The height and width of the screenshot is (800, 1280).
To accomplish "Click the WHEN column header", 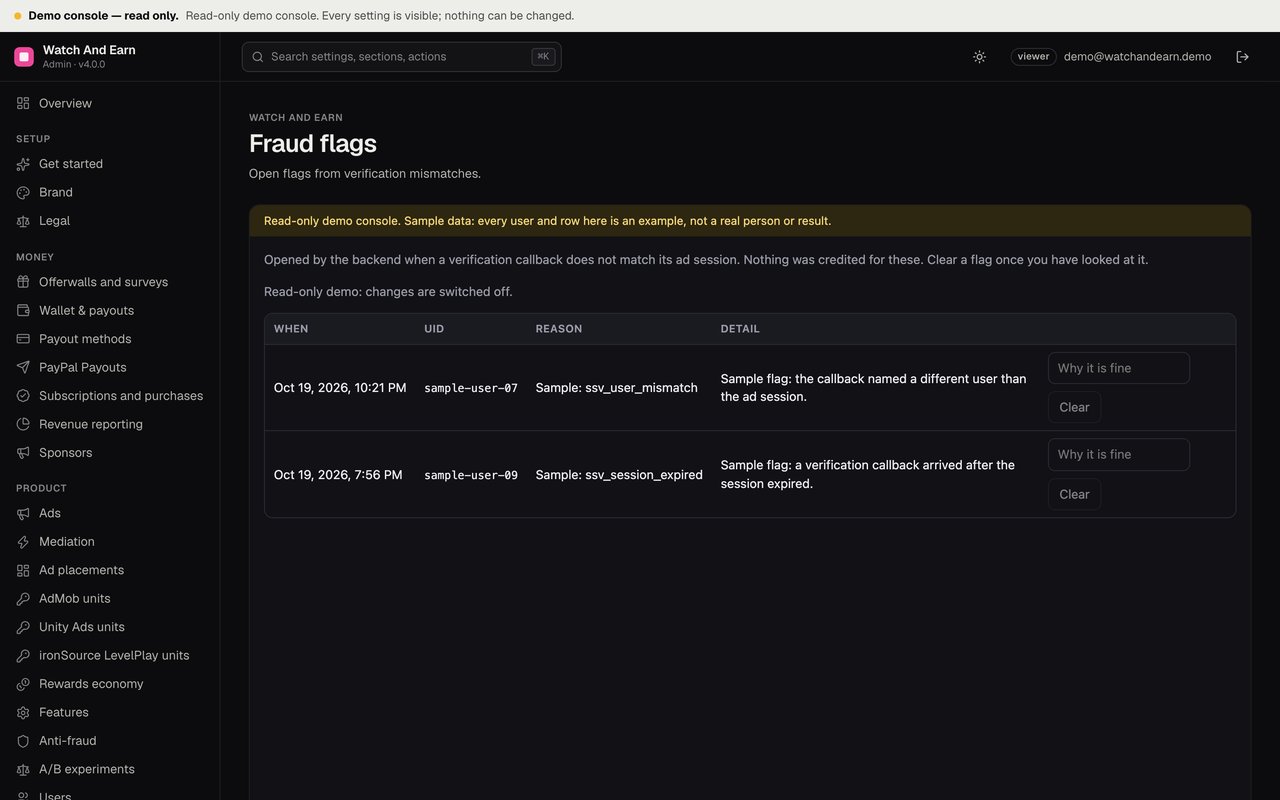I will (291, 329).
